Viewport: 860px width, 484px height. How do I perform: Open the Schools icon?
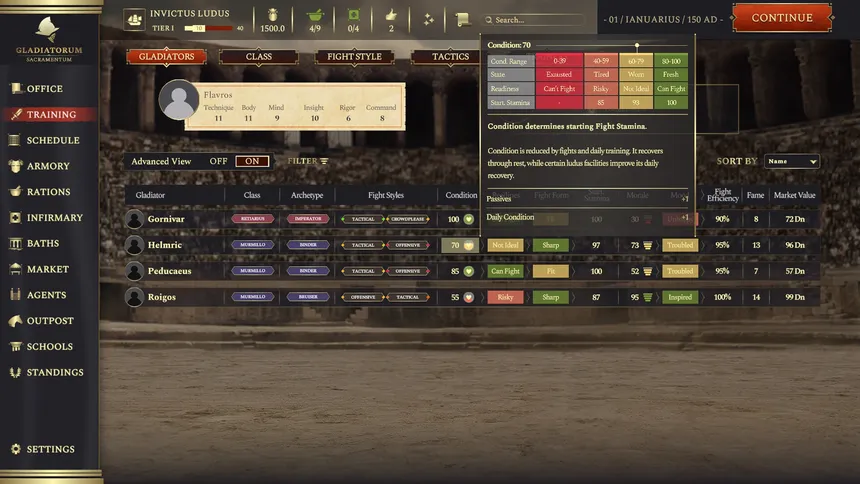[x=15, y=346]
